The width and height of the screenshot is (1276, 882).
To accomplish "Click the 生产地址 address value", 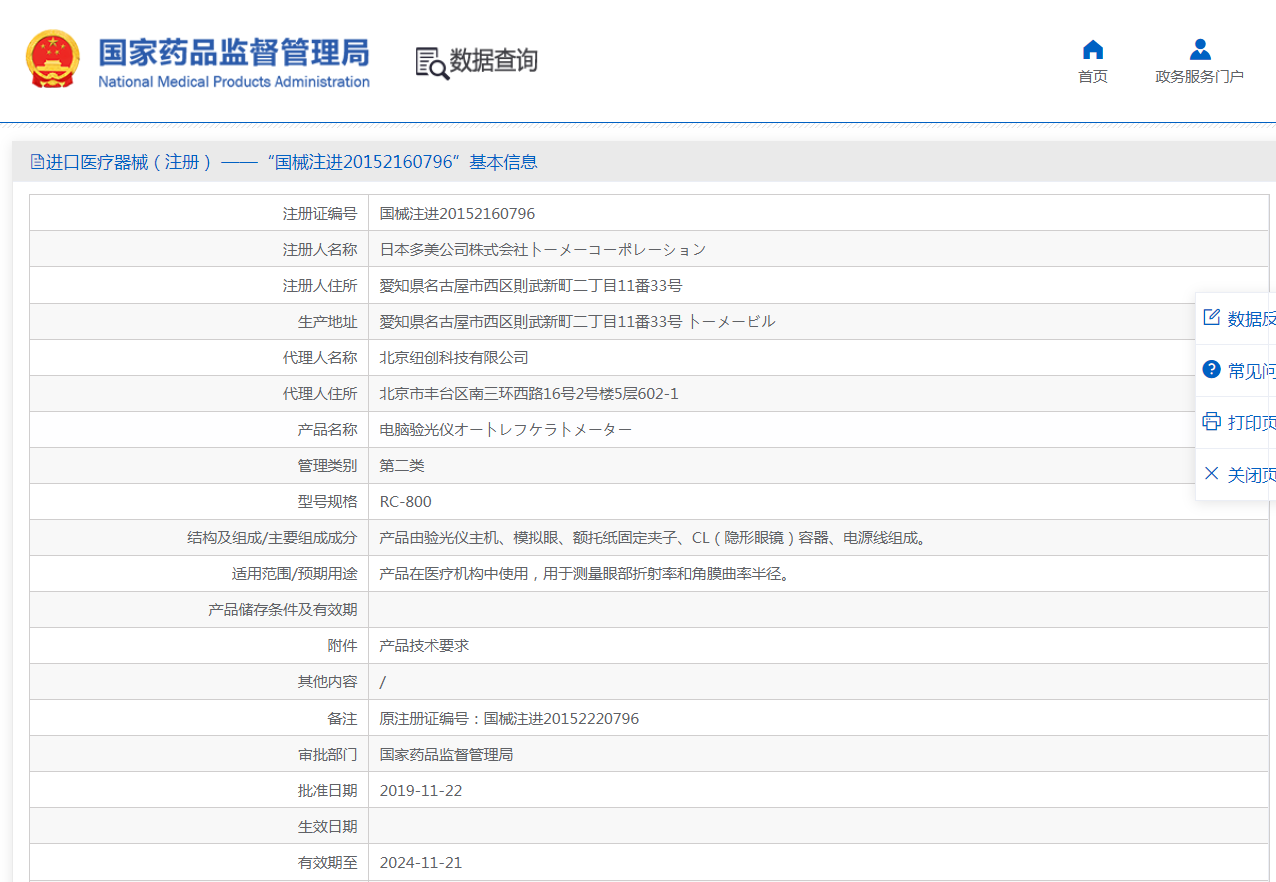I will (578, 322).
